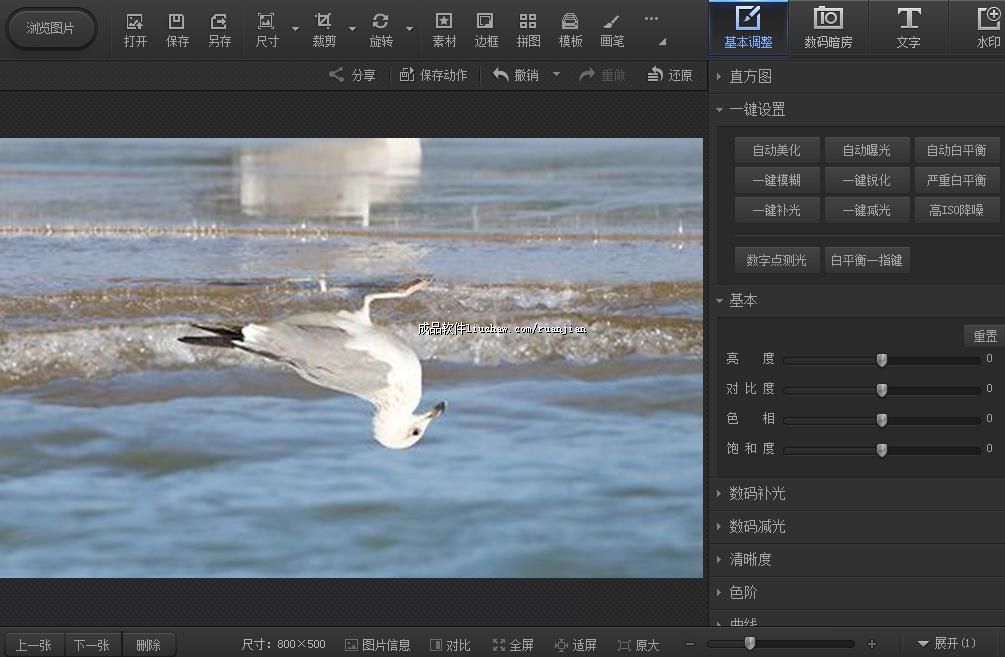This screenshot has width=1005, height=657.
Task: Select the 裁剪 (Crop) tool icon
Action: [x=324, y=22]
